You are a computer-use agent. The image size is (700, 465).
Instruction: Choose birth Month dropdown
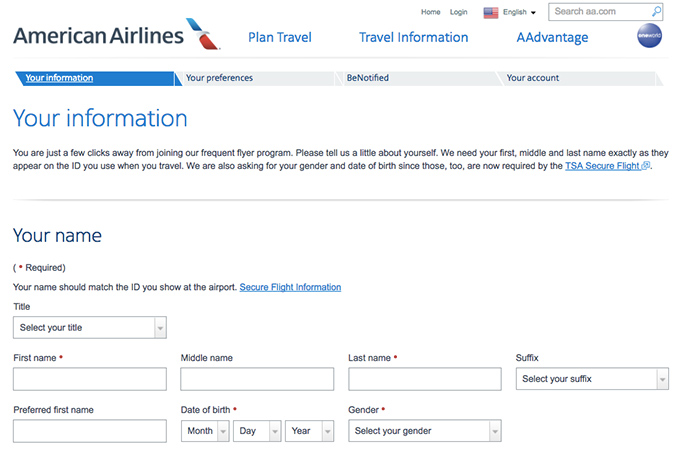tap(205, 431)
